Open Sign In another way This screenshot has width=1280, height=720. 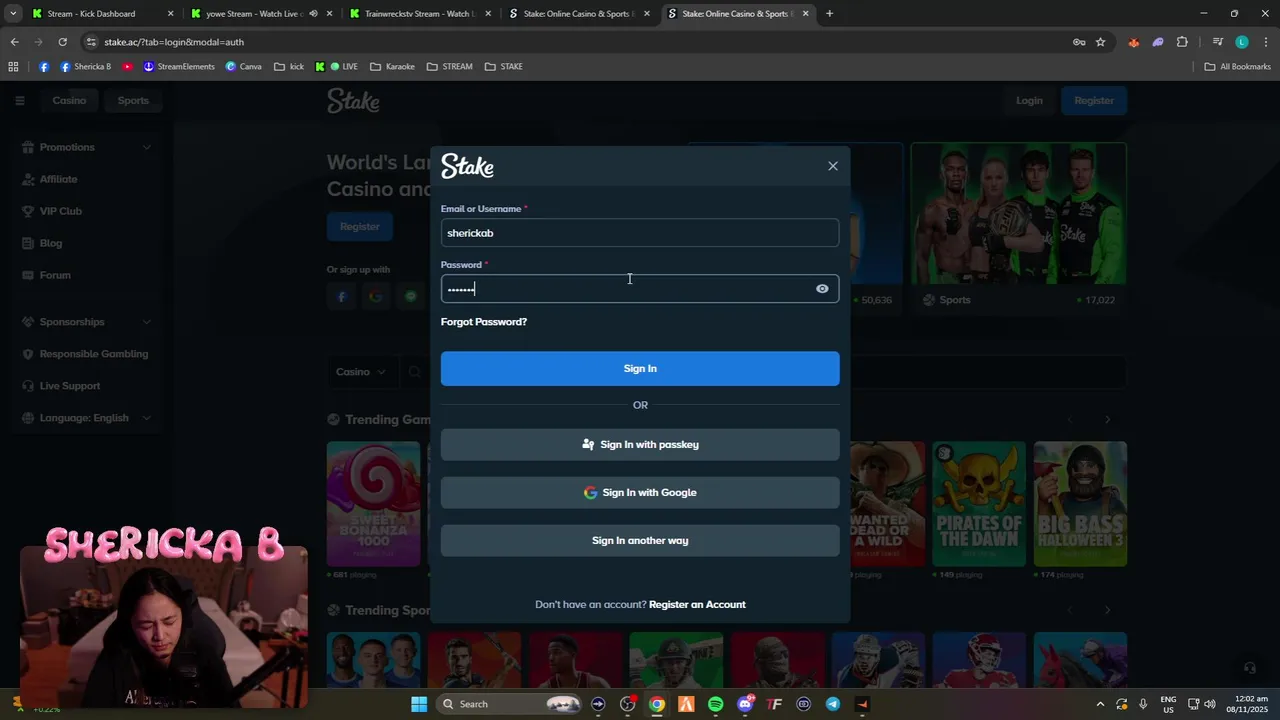[x=640, y=540]
